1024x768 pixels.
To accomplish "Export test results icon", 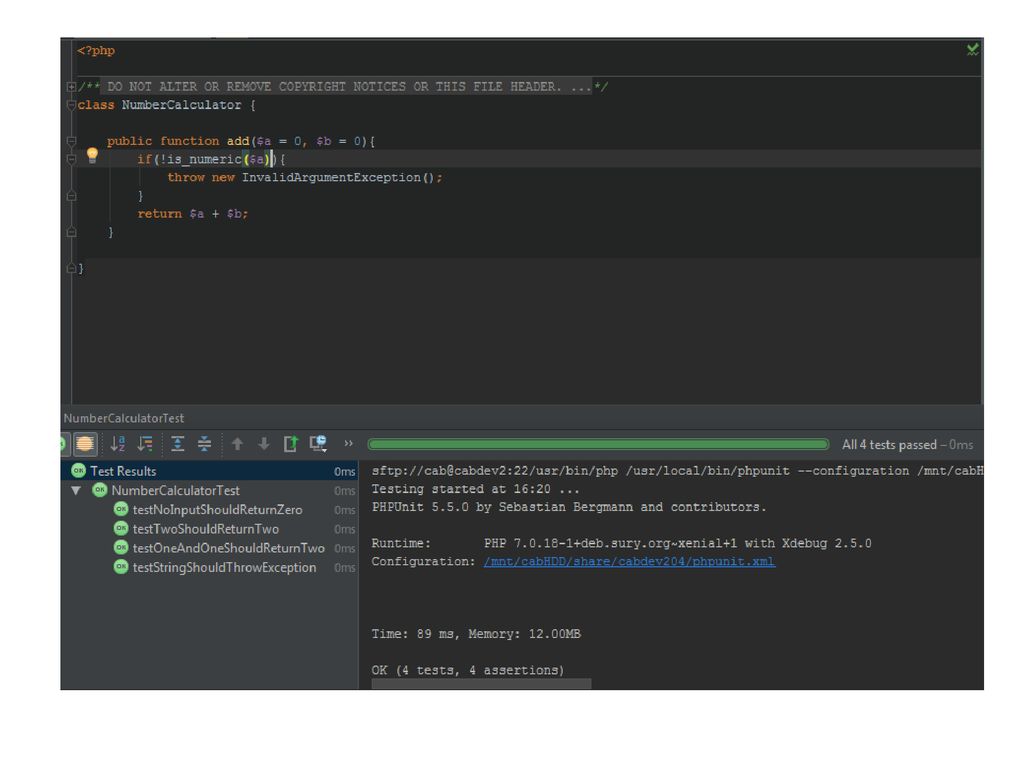I will tap(291, 444).
